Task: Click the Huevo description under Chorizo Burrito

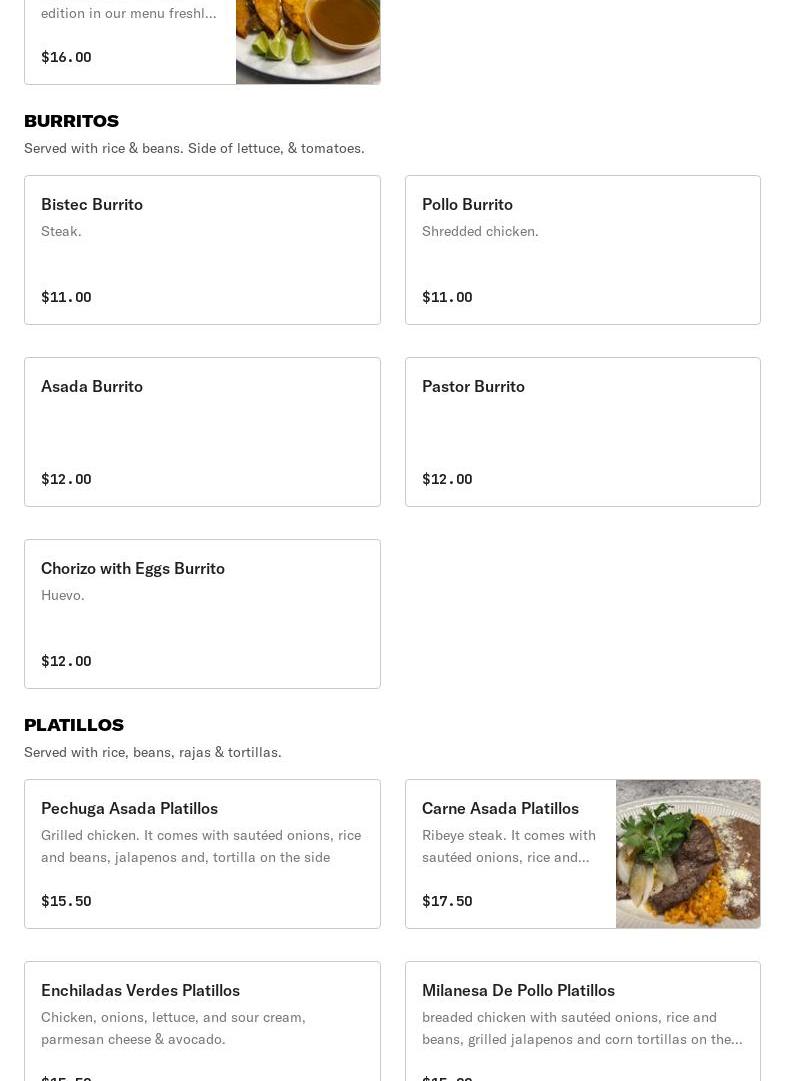Action: (x=62, y=595)
